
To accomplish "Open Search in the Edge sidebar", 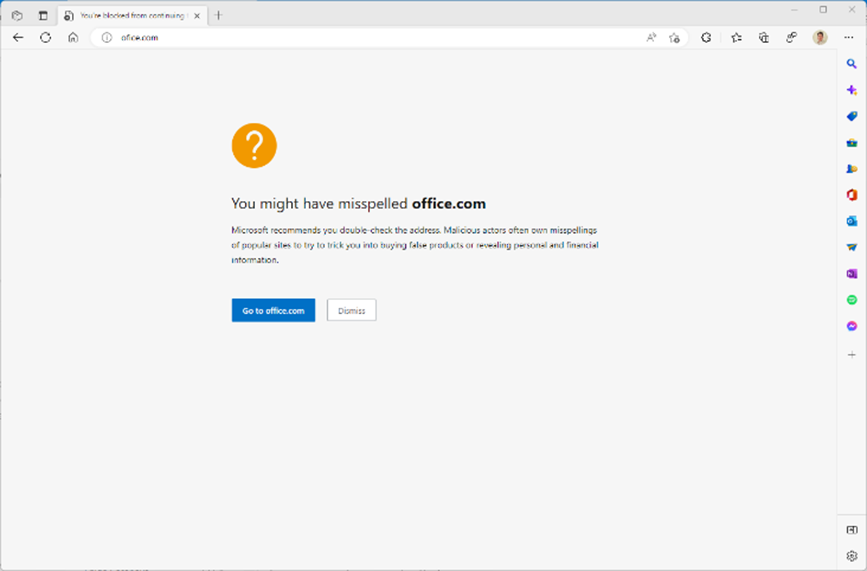I will click(852, 64).
